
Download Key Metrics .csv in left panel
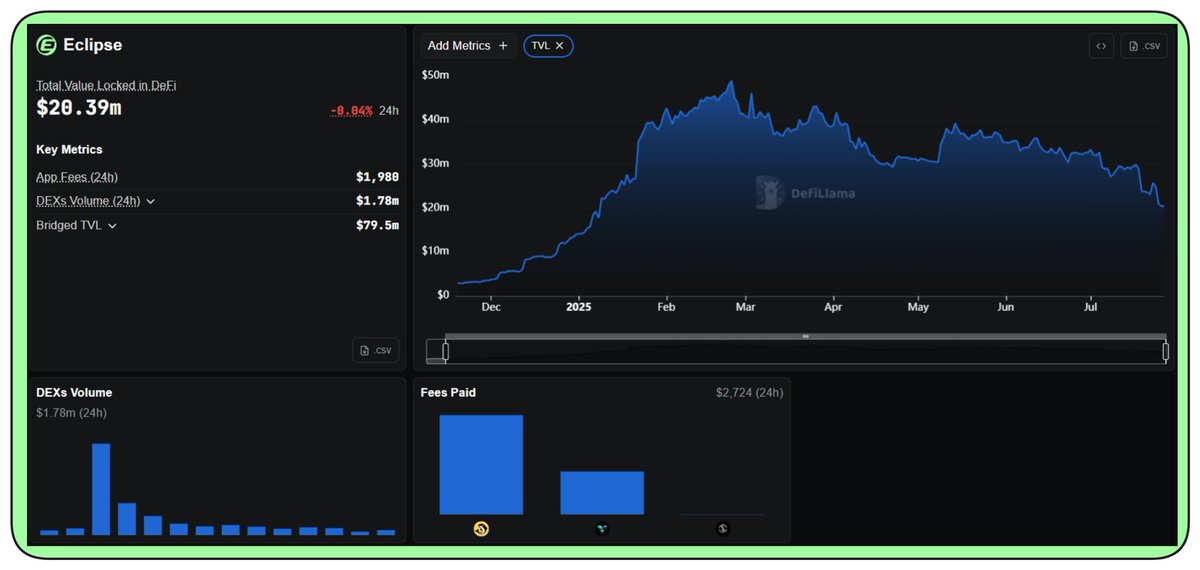coord(376,350)
